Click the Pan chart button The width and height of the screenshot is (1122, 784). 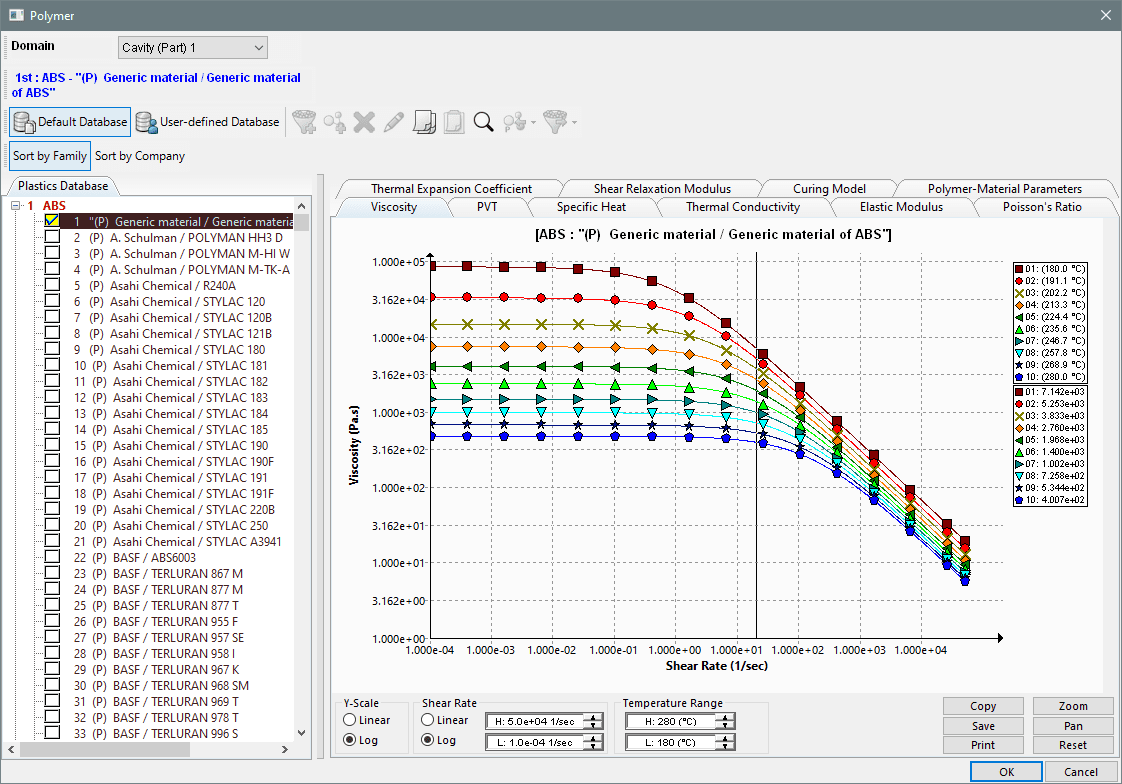(x=1073, y=725)
